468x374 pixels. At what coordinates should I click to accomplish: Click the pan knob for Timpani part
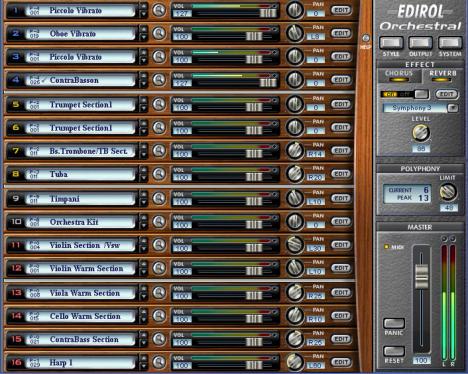click(295, 198)
